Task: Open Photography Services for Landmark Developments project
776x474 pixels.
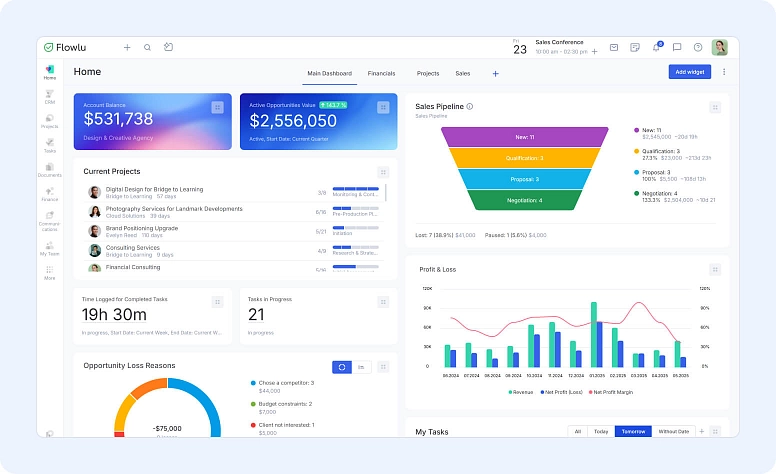Action: [174, 209]
